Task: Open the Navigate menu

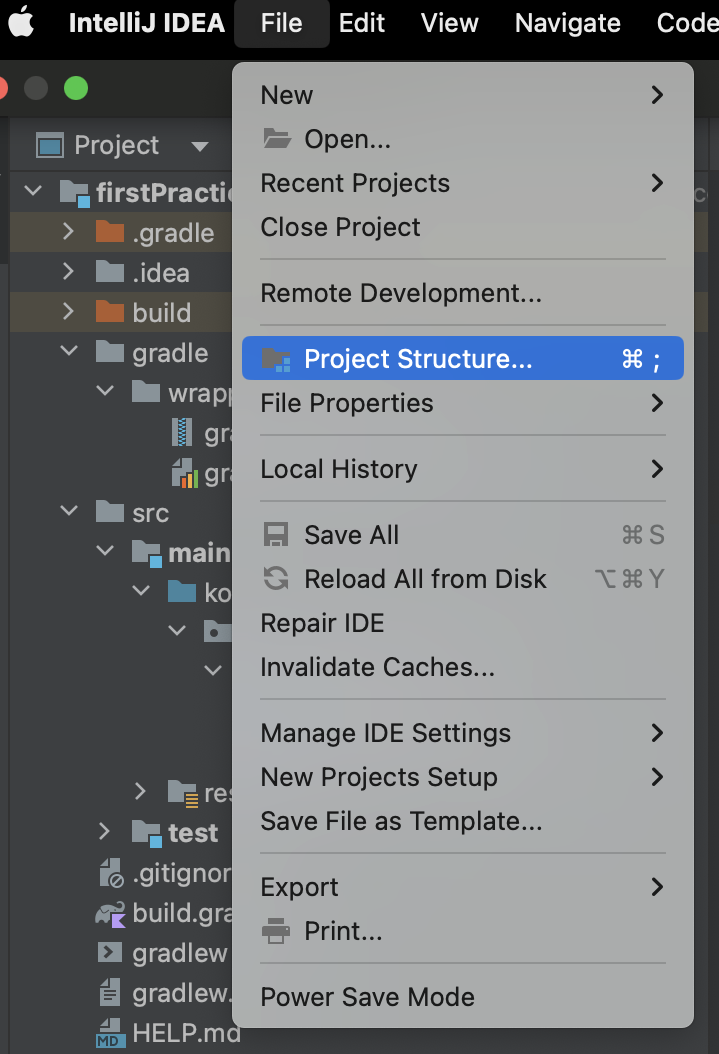Action: 568,23
